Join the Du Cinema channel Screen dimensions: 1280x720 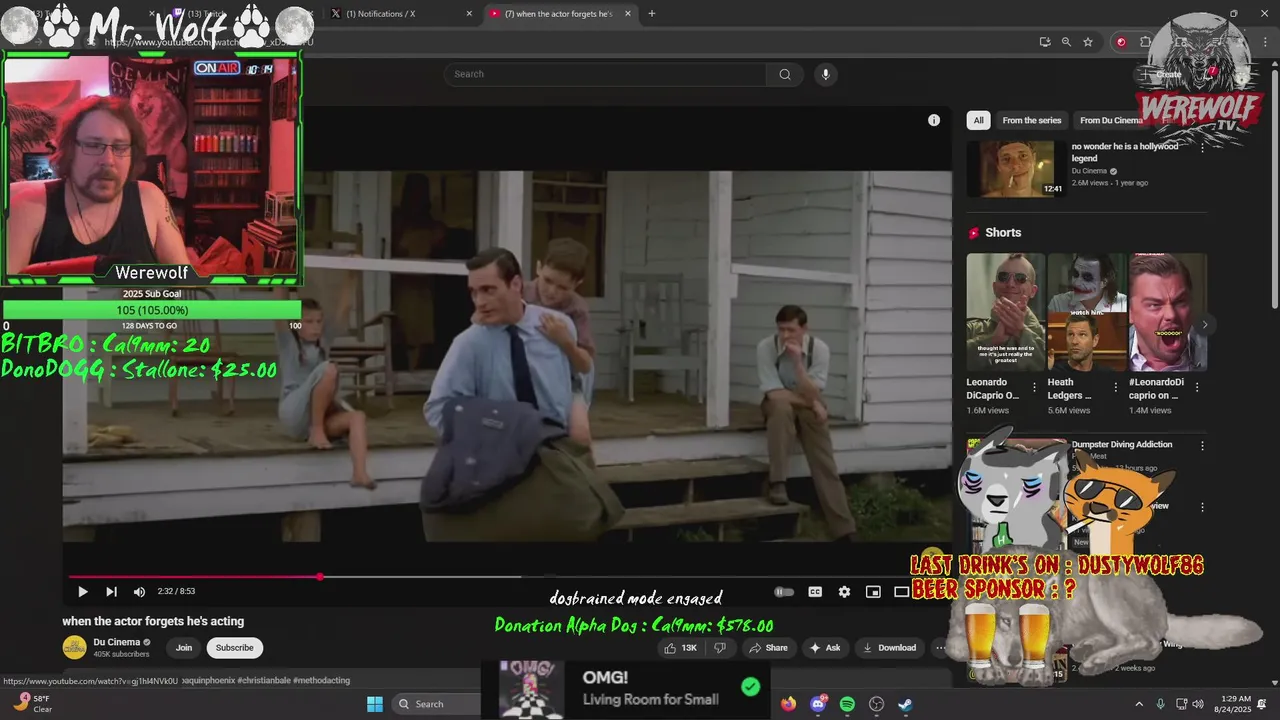click(x=184, y=648)
